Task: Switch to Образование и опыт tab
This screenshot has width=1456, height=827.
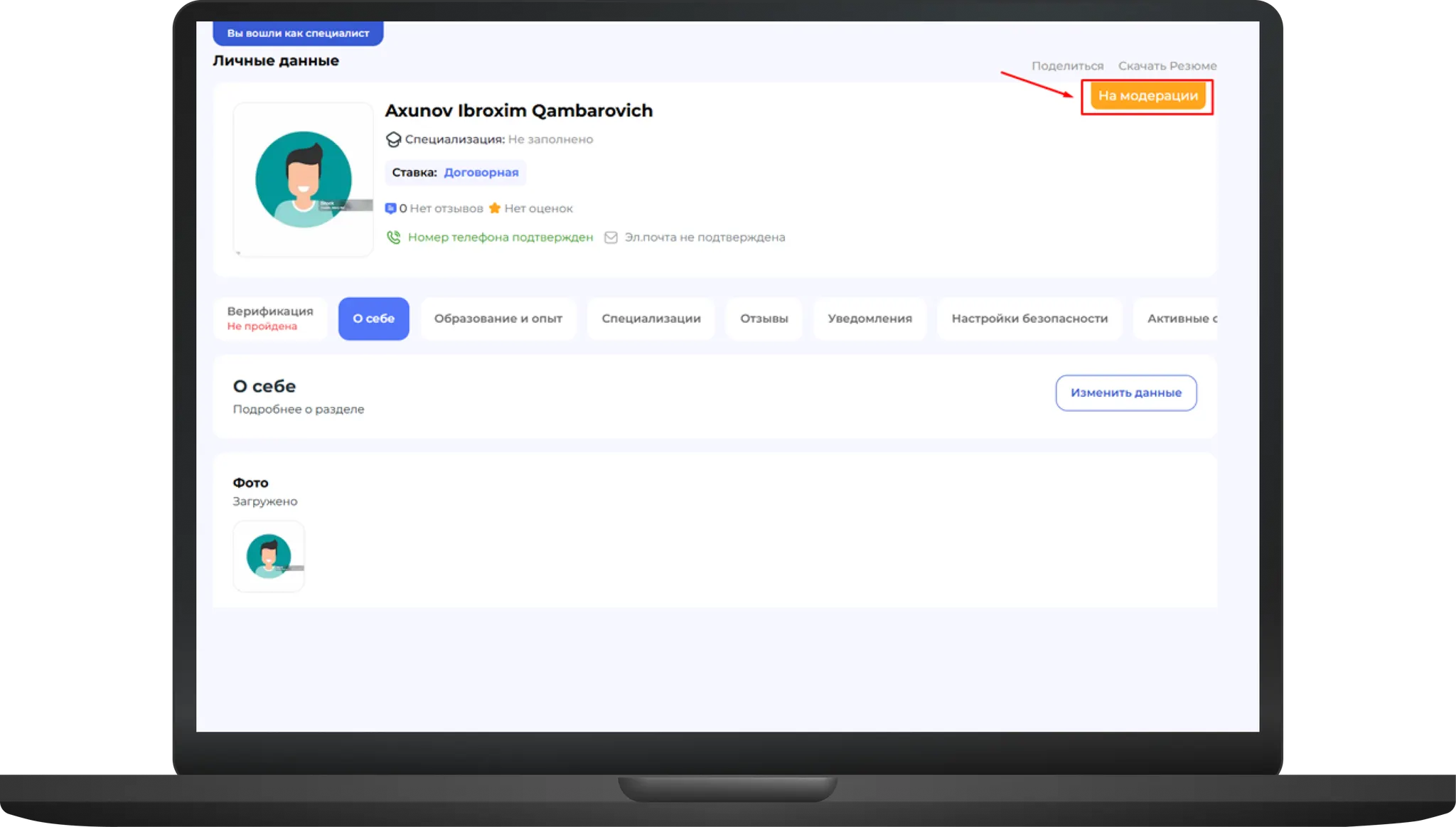Action: pos(498,319)
